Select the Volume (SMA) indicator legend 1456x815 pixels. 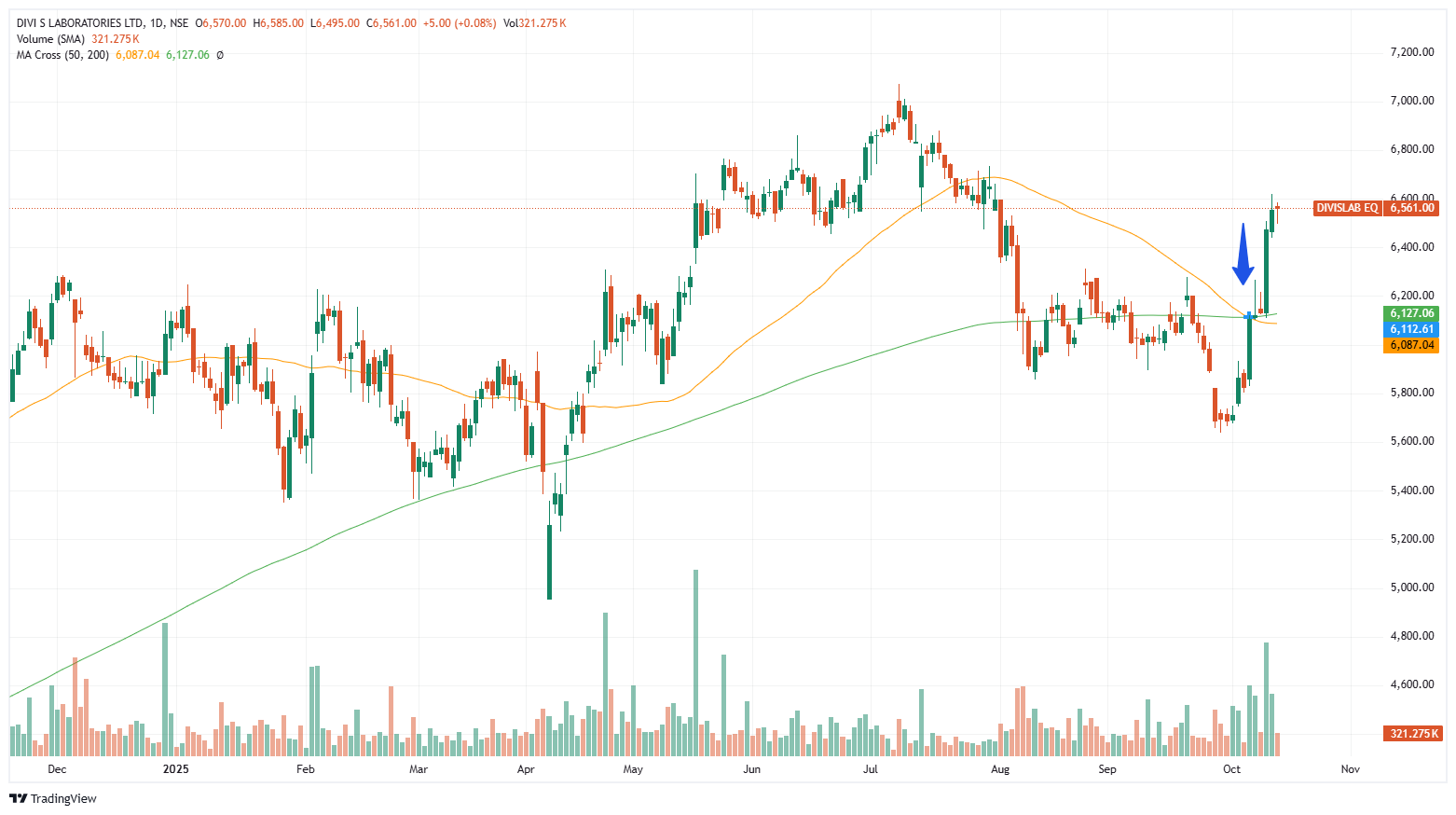click(x=50, y=39)
